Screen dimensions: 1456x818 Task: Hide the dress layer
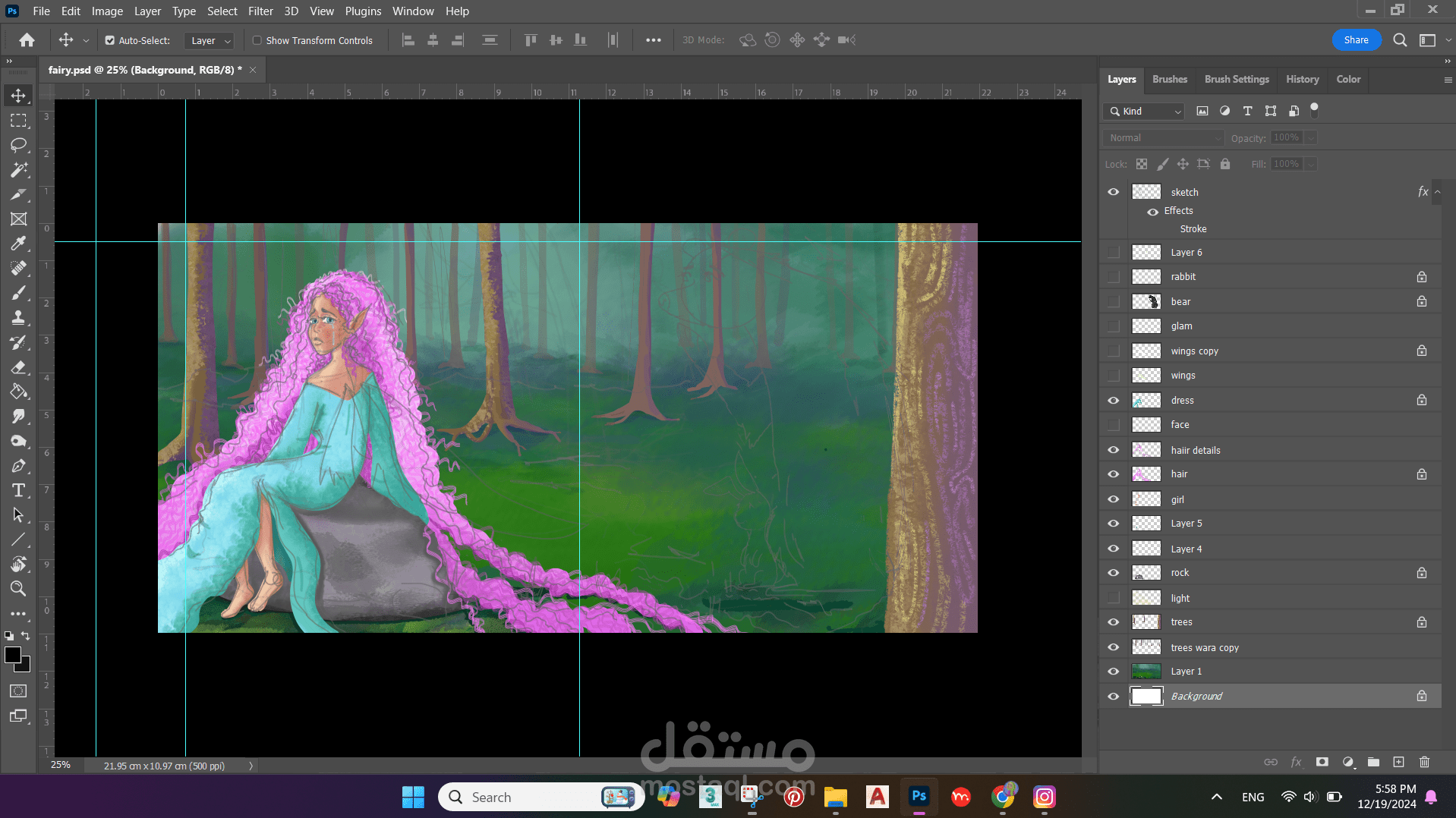point(1113,401)
